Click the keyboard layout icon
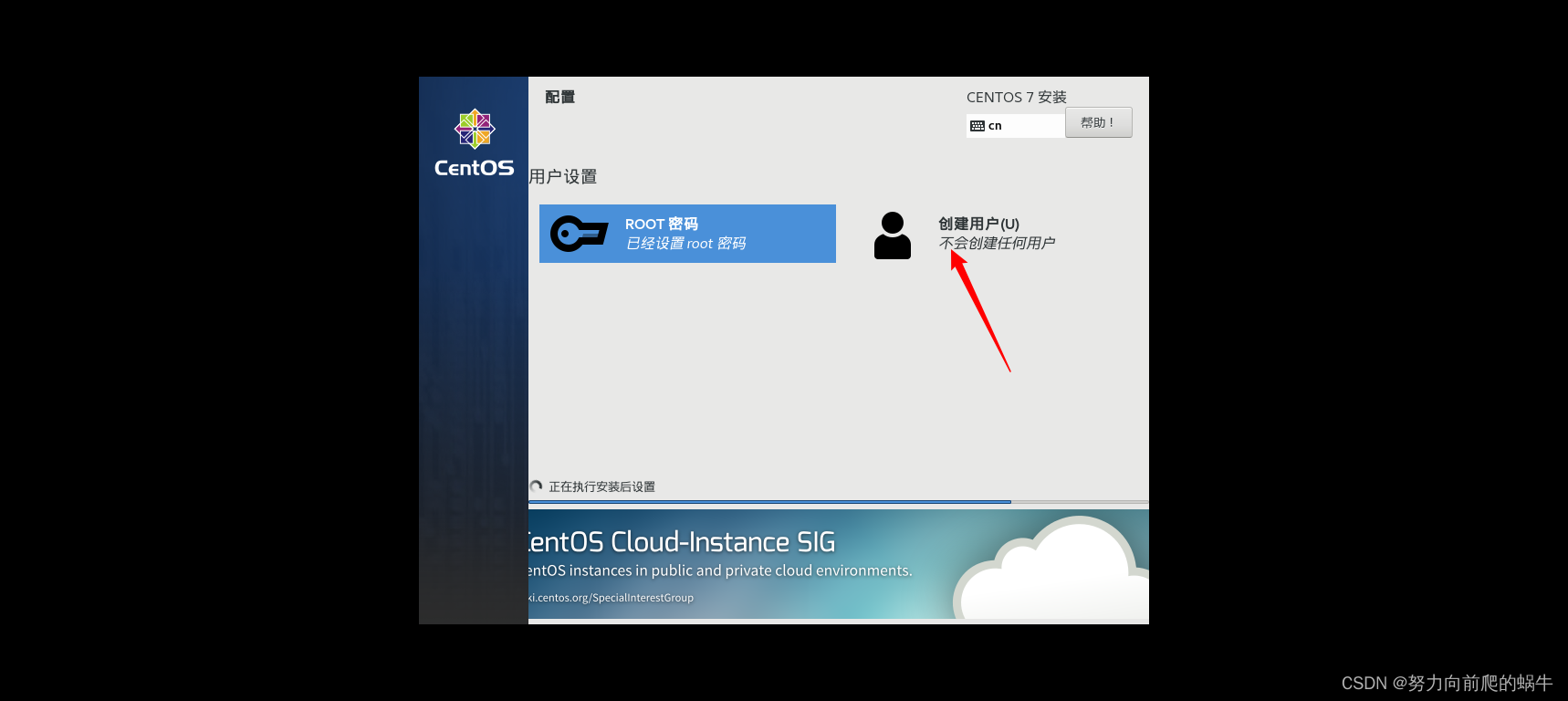The height and width of the screenshot is (701, 1568). point(977,126)
